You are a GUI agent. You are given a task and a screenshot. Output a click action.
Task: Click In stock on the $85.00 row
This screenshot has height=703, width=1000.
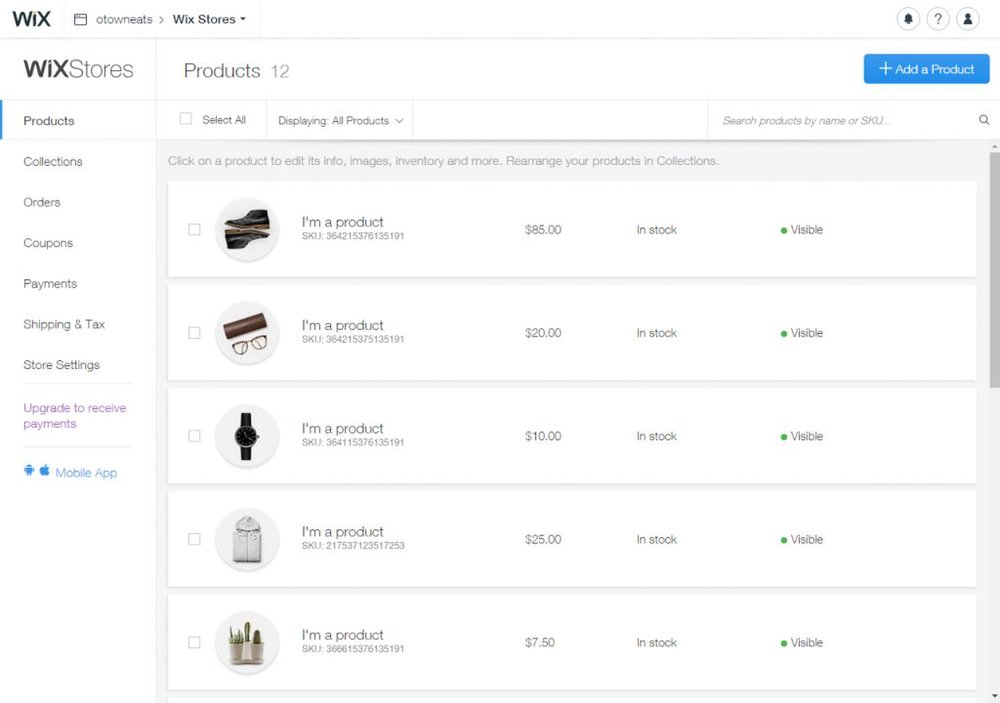pyautogui.click(x=656, y=230)
